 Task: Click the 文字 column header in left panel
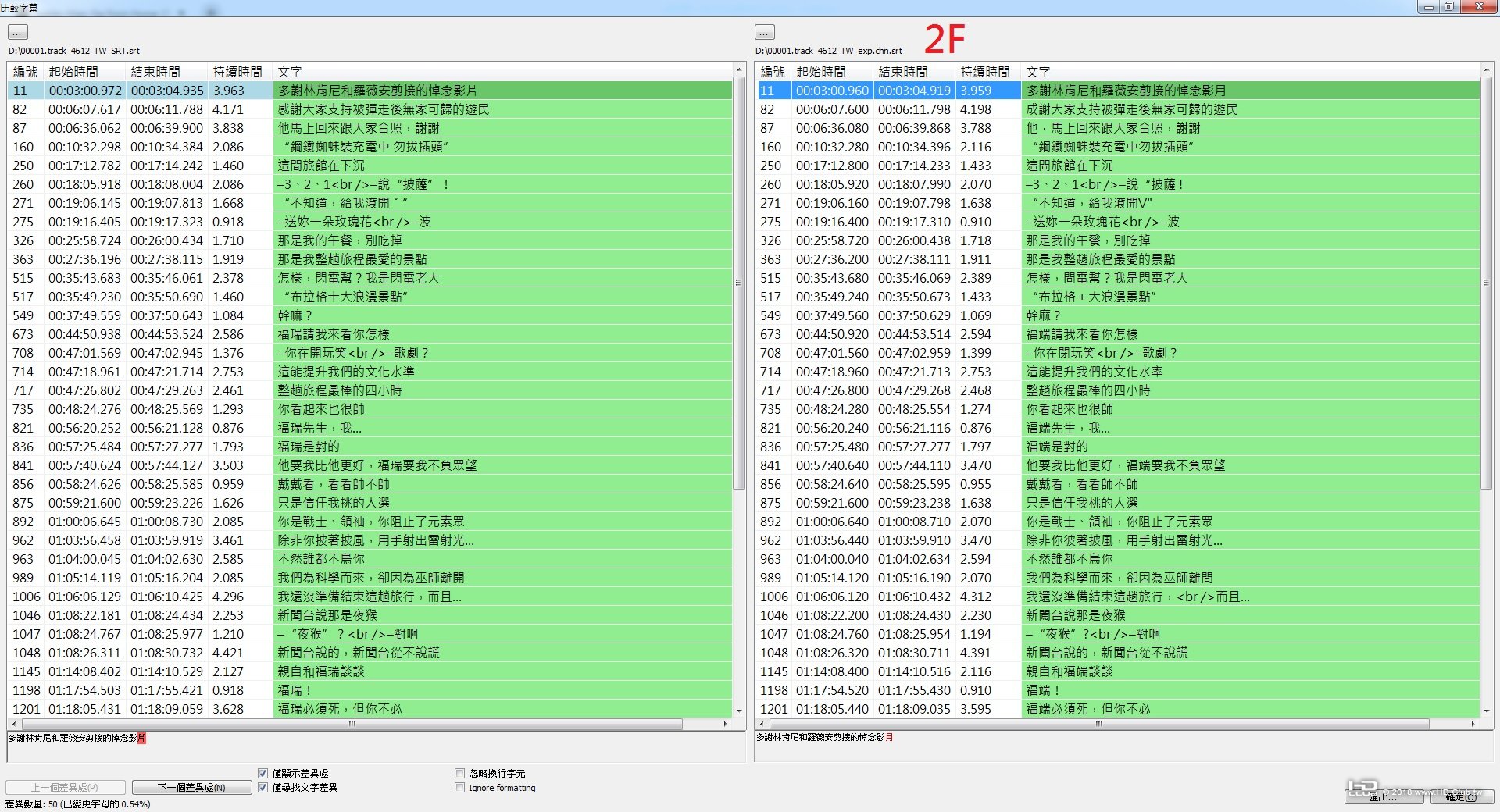502,72
